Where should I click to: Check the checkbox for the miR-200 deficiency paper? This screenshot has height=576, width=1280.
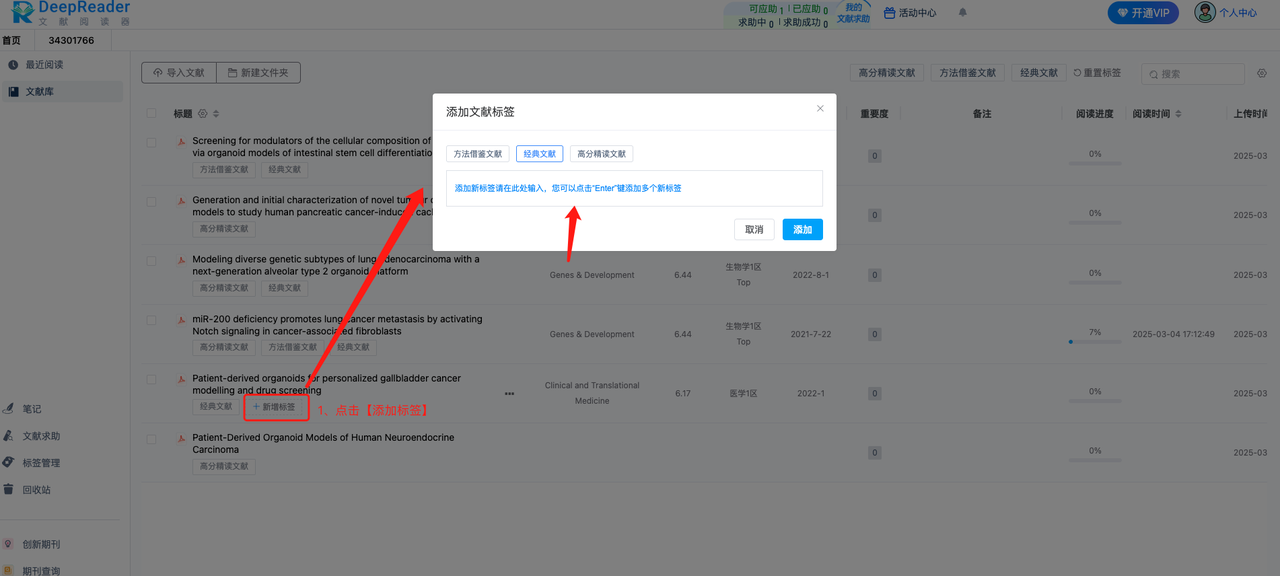click(152, 320)
